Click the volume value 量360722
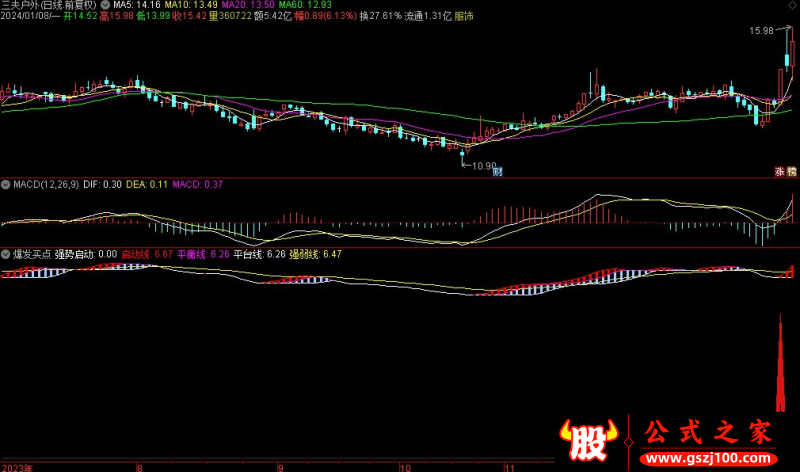The image size is (800, 472). pyautogui.click(x=230, y=16)
